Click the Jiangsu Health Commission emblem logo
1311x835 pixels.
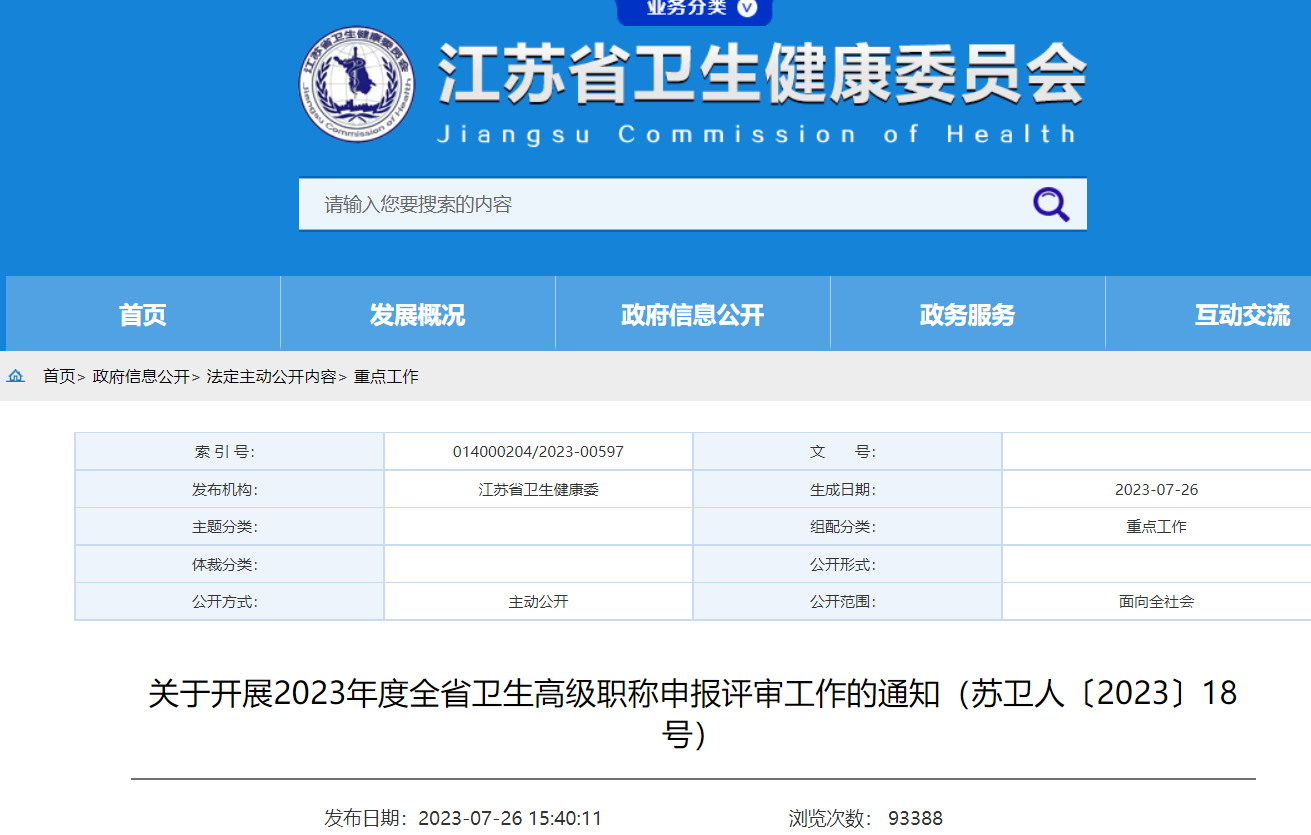pos(356,83)
